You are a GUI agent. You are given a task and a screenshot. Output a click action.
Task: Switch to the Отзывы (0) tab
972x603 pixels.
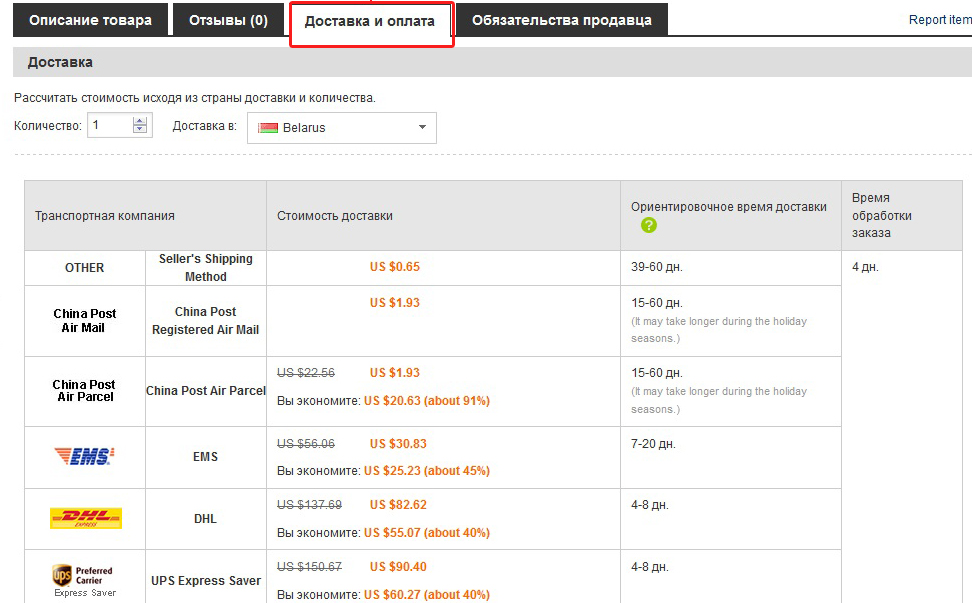click(228, 20)
